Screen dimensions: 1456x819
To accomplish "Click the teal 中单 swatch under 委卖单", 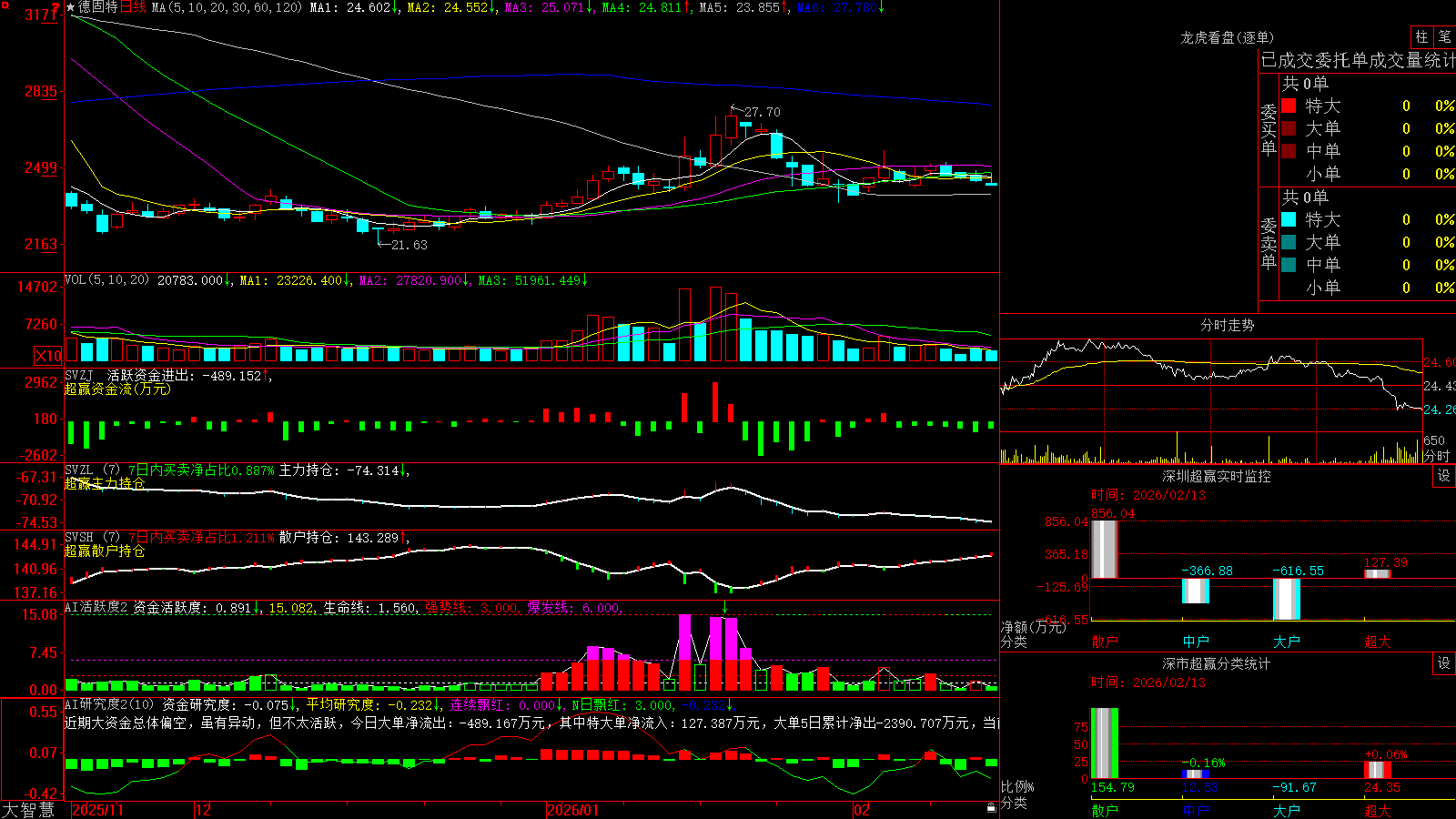I will coord(1289,265).
